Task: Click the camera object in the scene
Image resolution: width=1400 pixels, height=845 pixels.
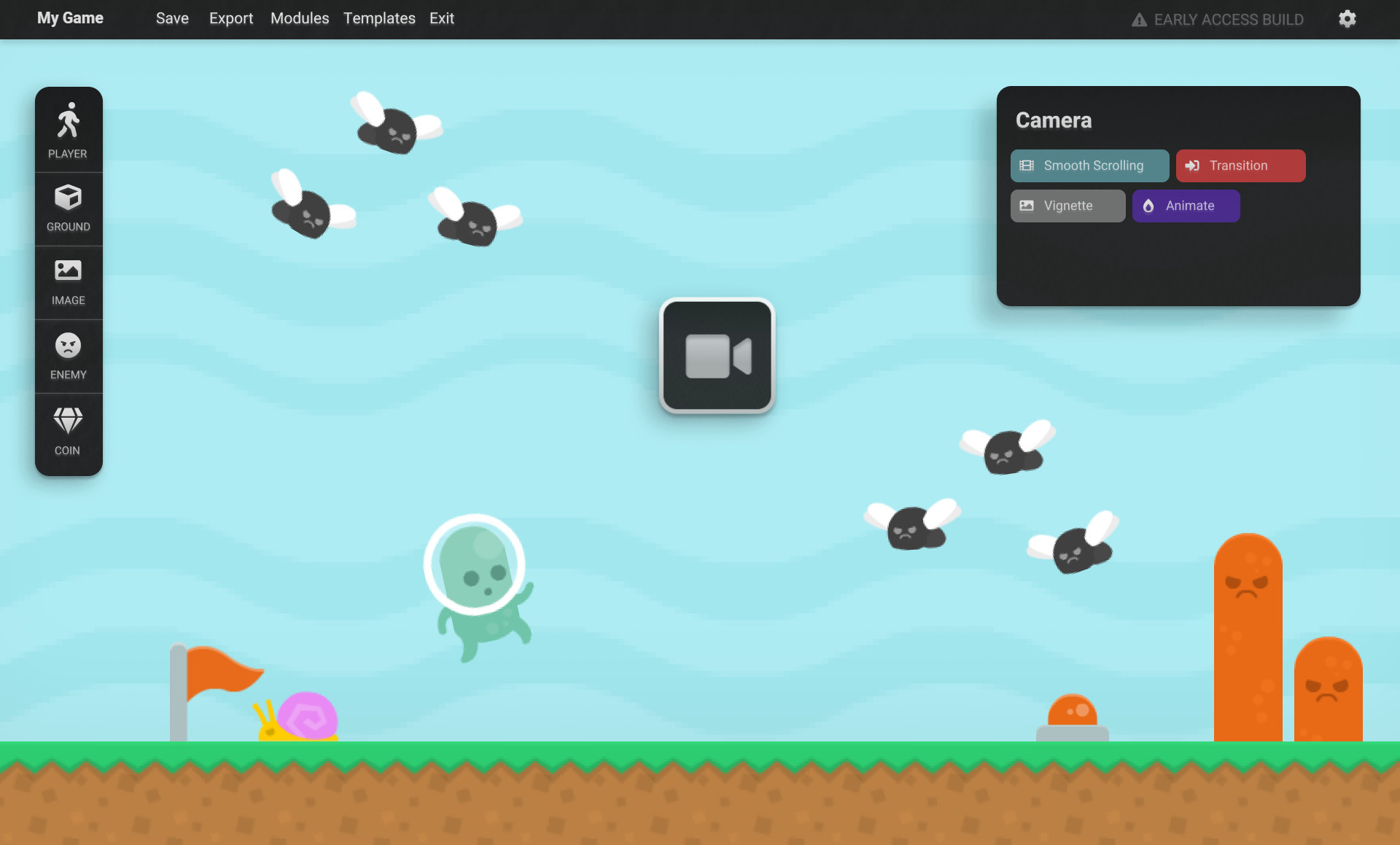Action: pos(717,355)
